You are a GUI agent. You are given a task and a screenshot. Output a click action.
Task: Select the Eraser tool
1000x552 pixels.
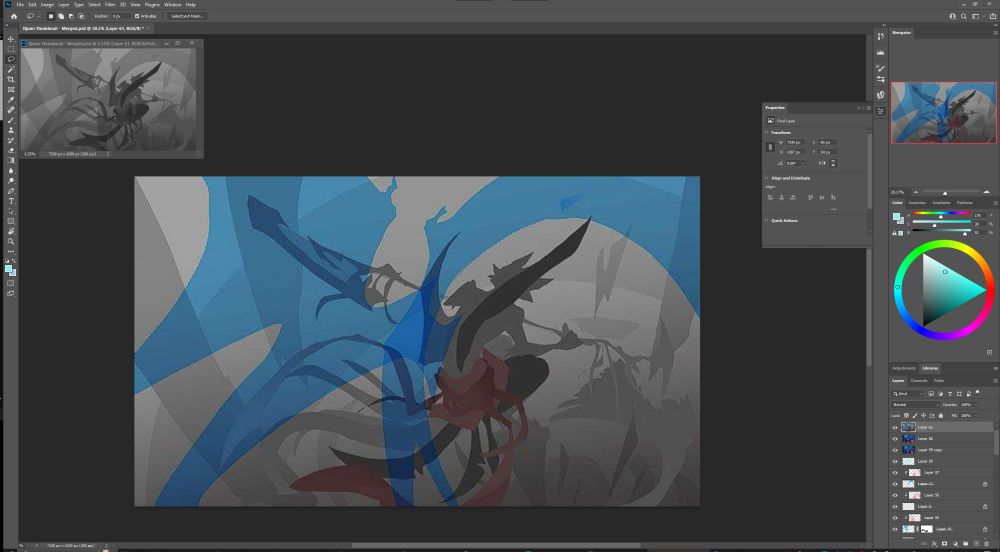coord(11,150)
